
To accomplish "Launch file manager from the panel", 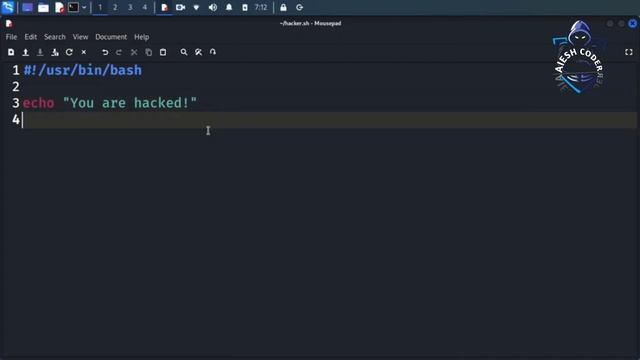I will click(x=43, y=7).
